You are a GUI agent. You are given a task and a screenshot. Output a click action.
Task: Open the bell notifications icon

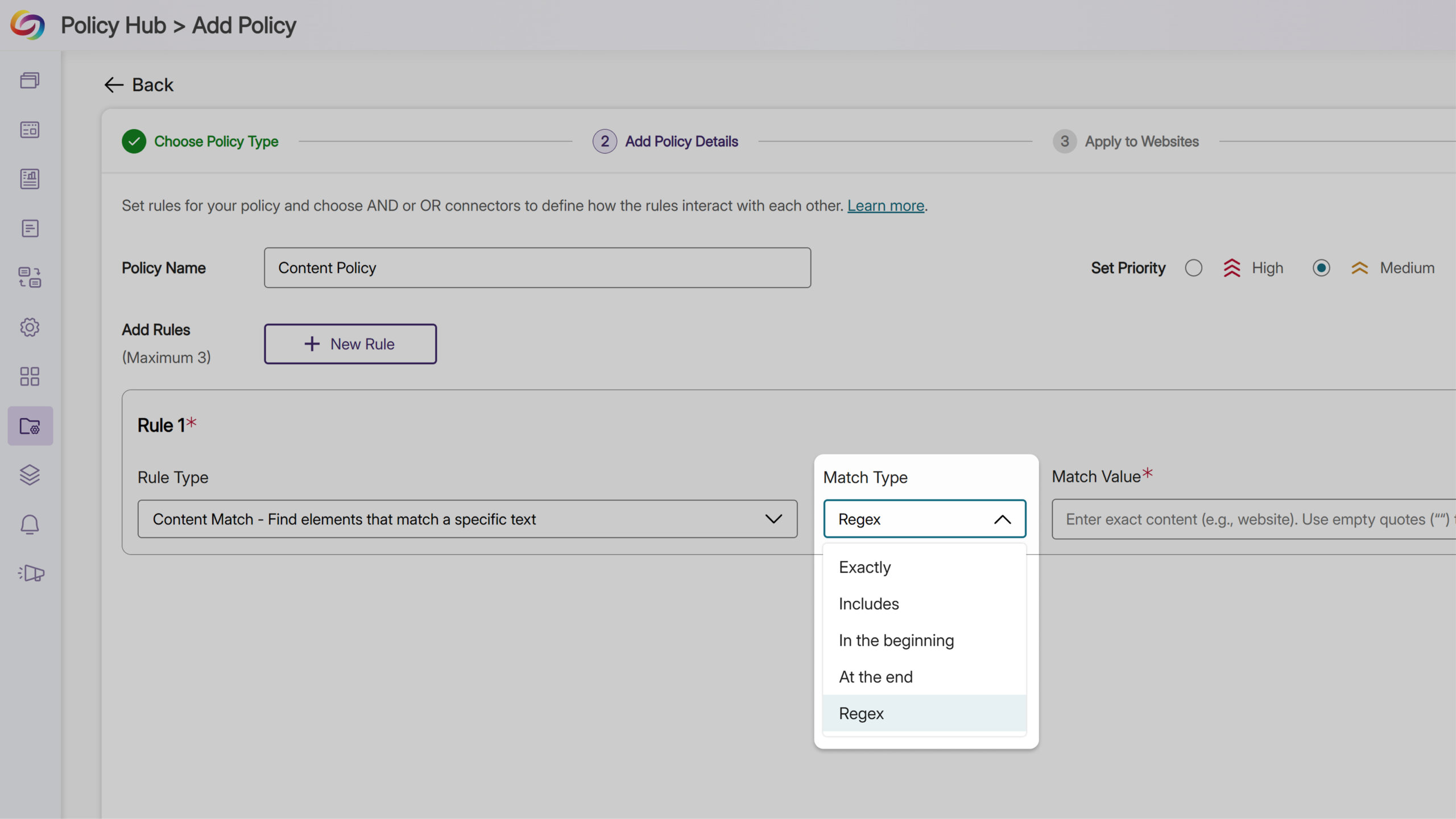30,524
